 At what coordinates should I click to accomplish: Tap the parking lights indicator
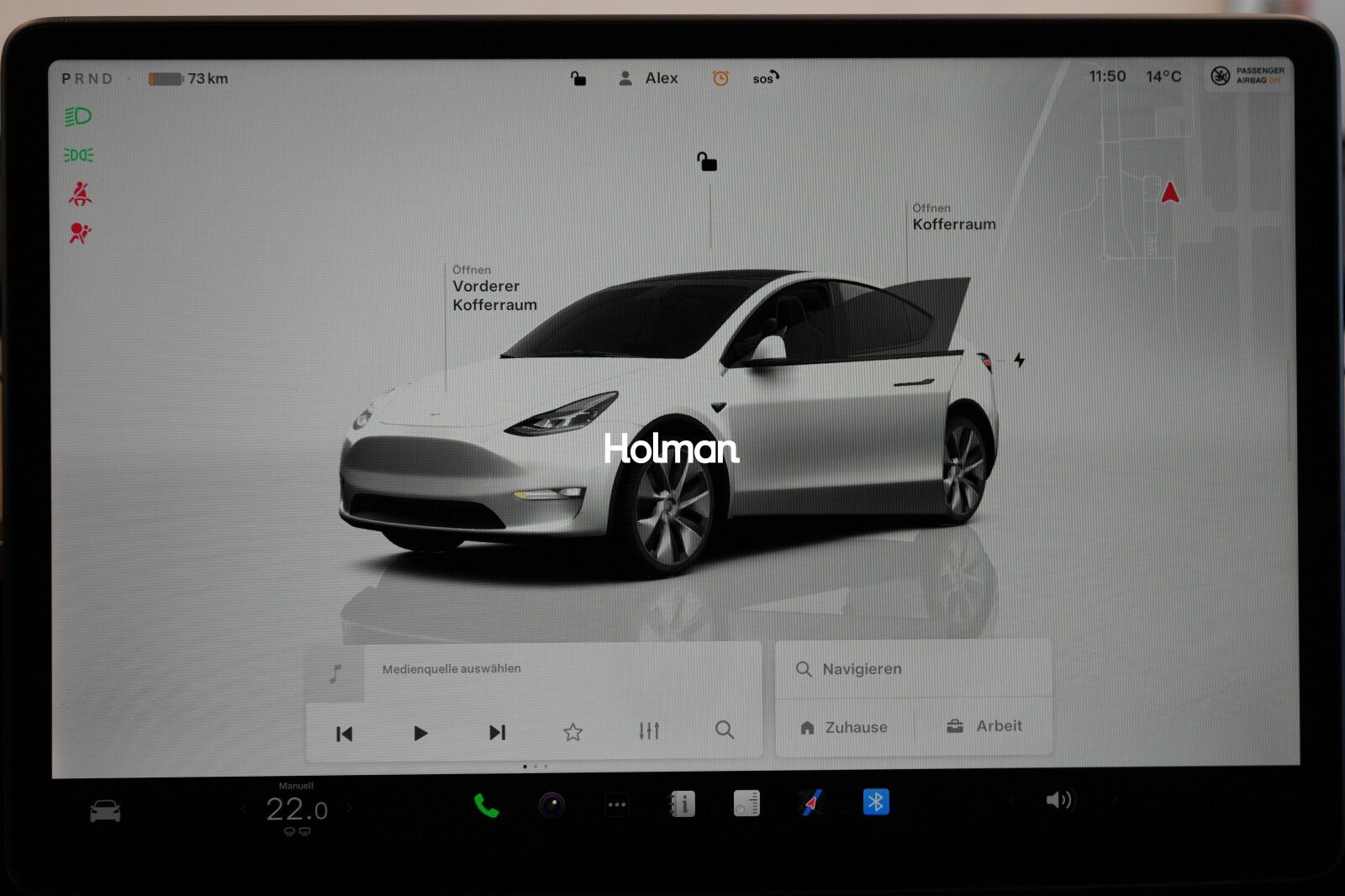[79, 155]
